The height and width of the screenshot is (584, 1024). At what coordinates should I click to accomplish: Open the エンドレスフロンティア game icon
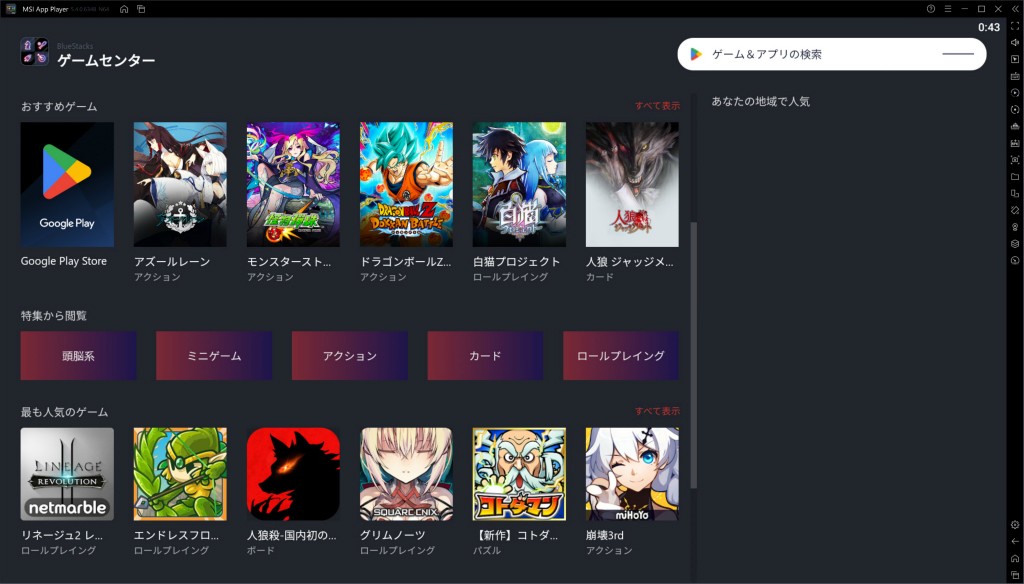coord(180,474)
